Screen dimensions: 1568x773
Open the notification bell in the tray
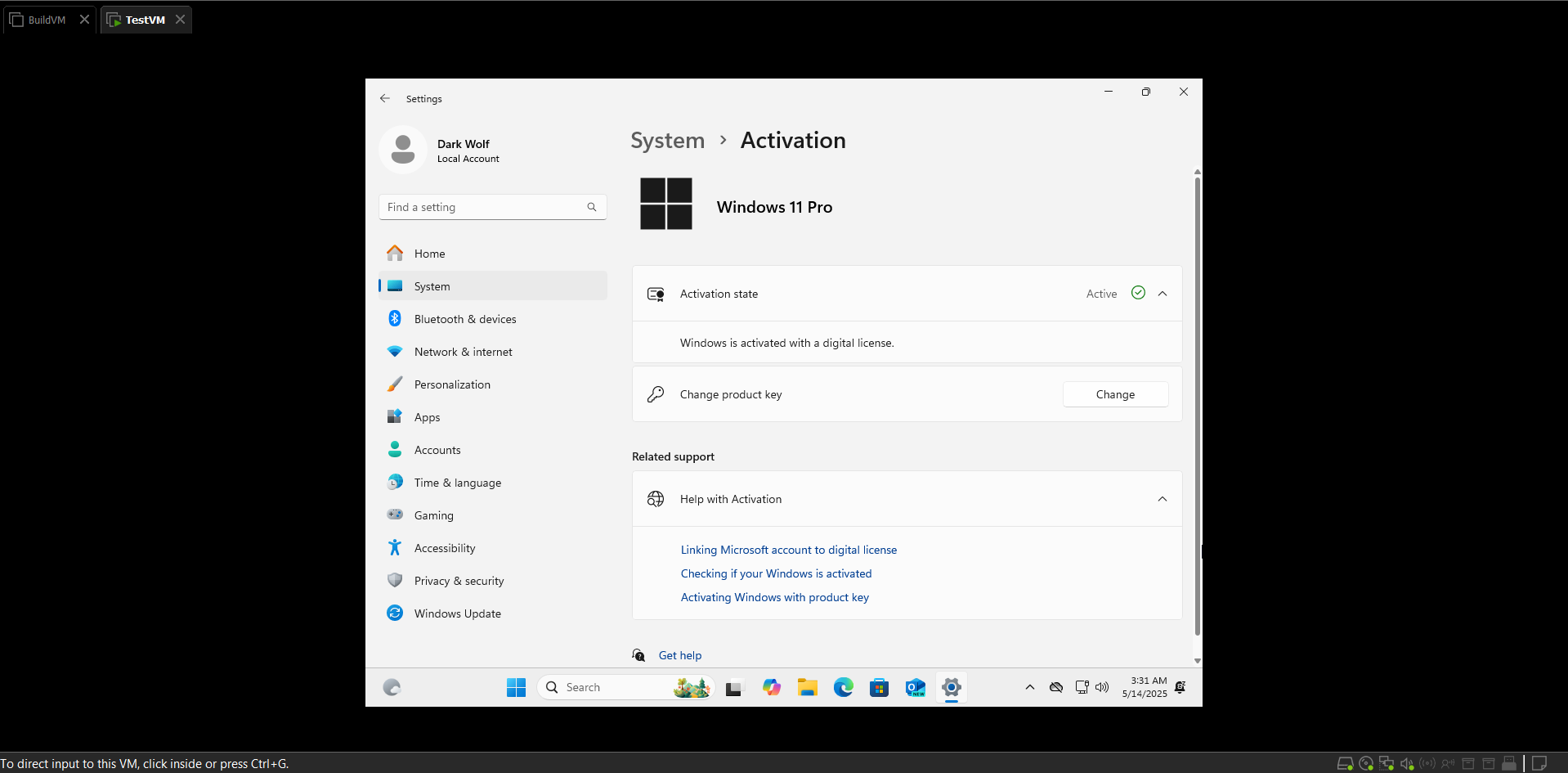[1180, 687]
